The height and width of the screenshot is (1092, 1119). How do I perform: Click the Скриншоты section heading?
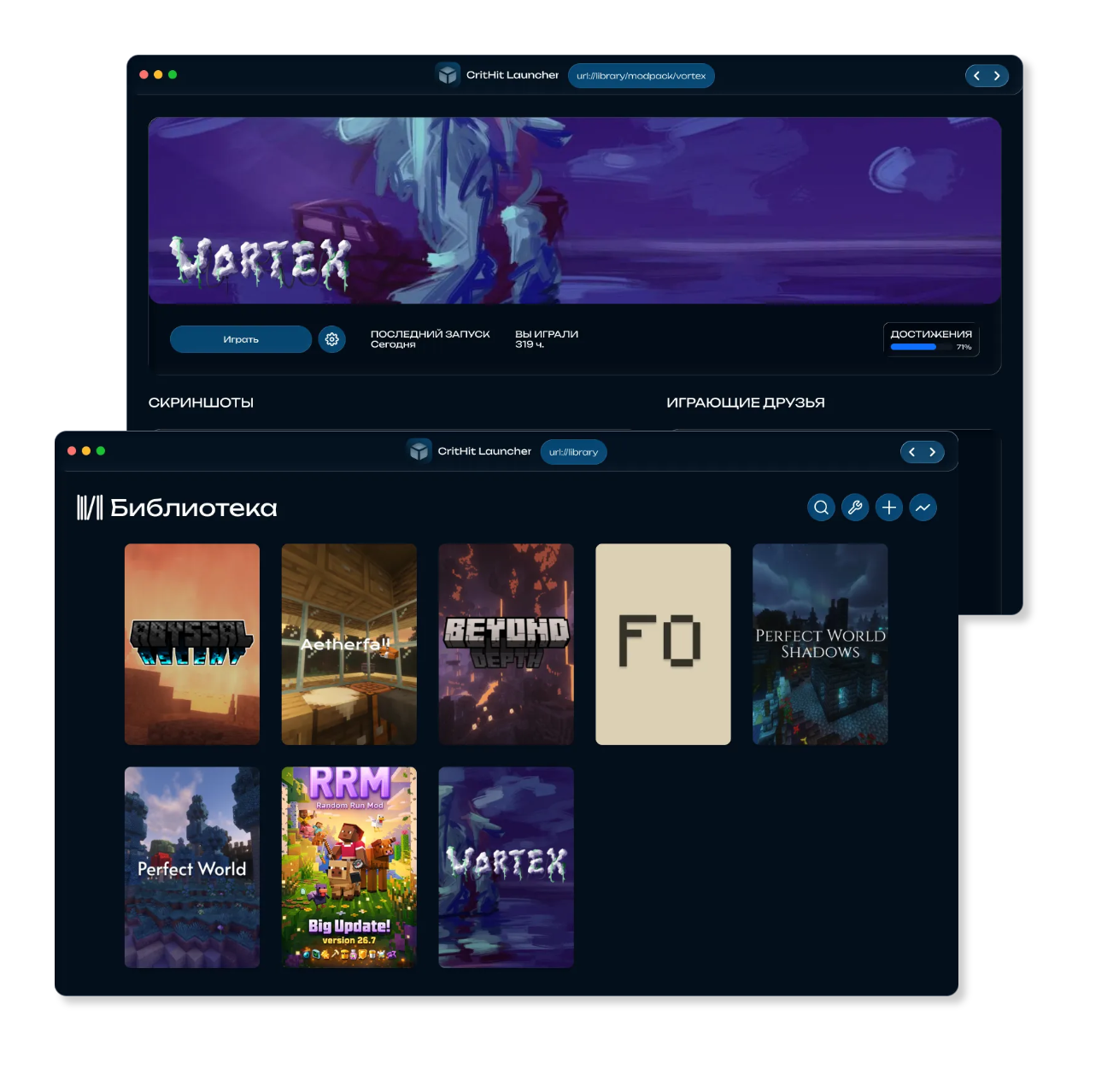pyautogui.click(x=202, y=402)
